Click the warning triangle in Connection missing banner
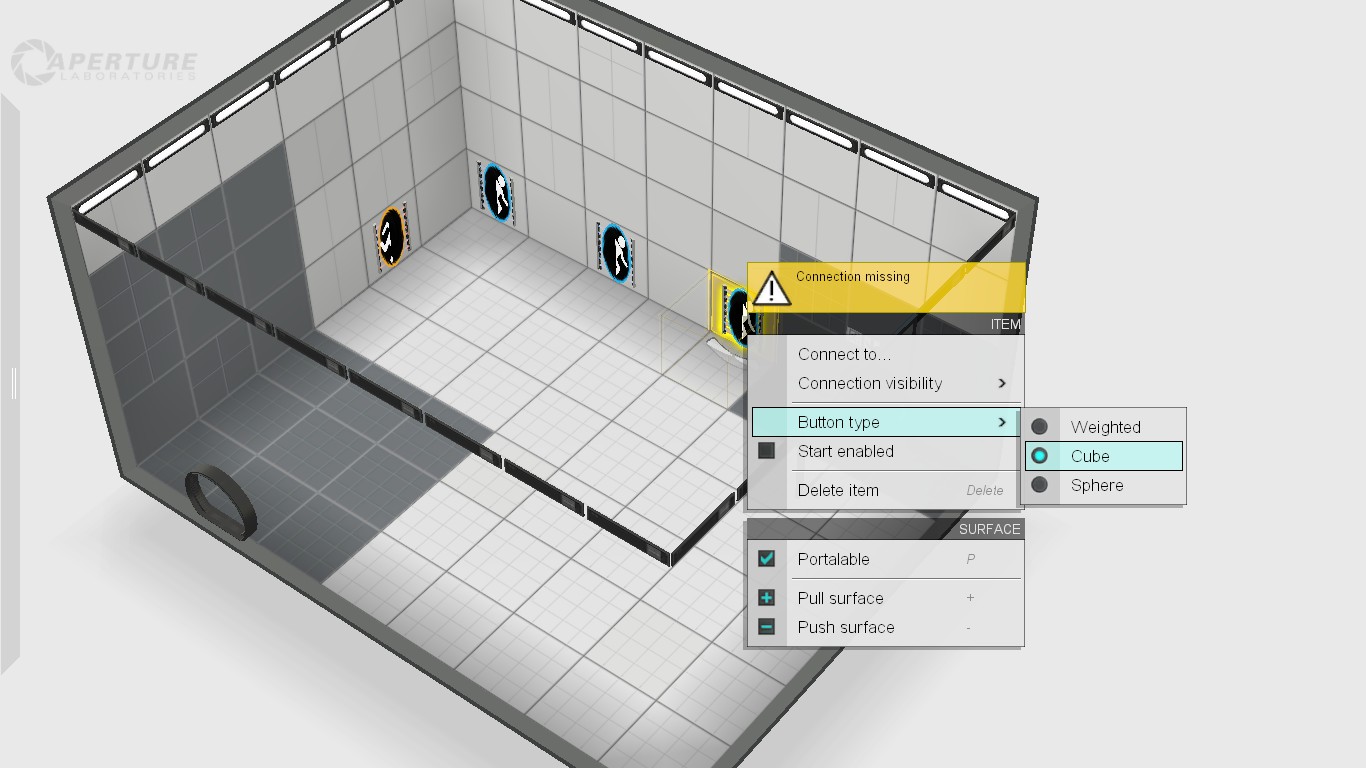 click(771, 288)
